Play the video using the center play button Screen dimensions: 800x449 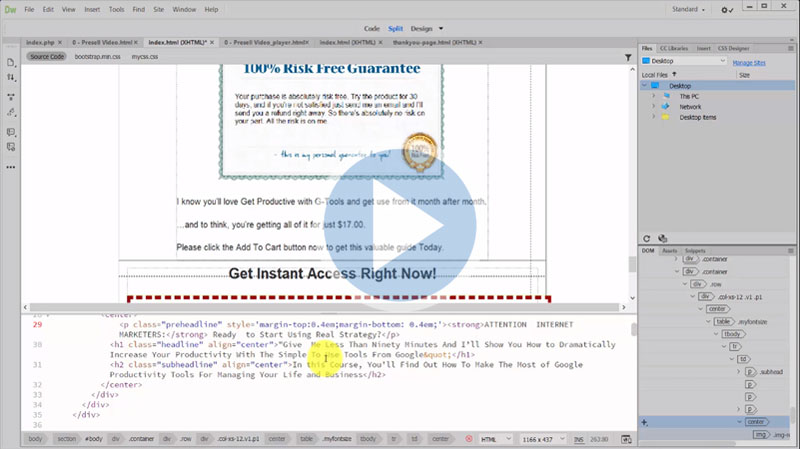click(x=399, y=226)
